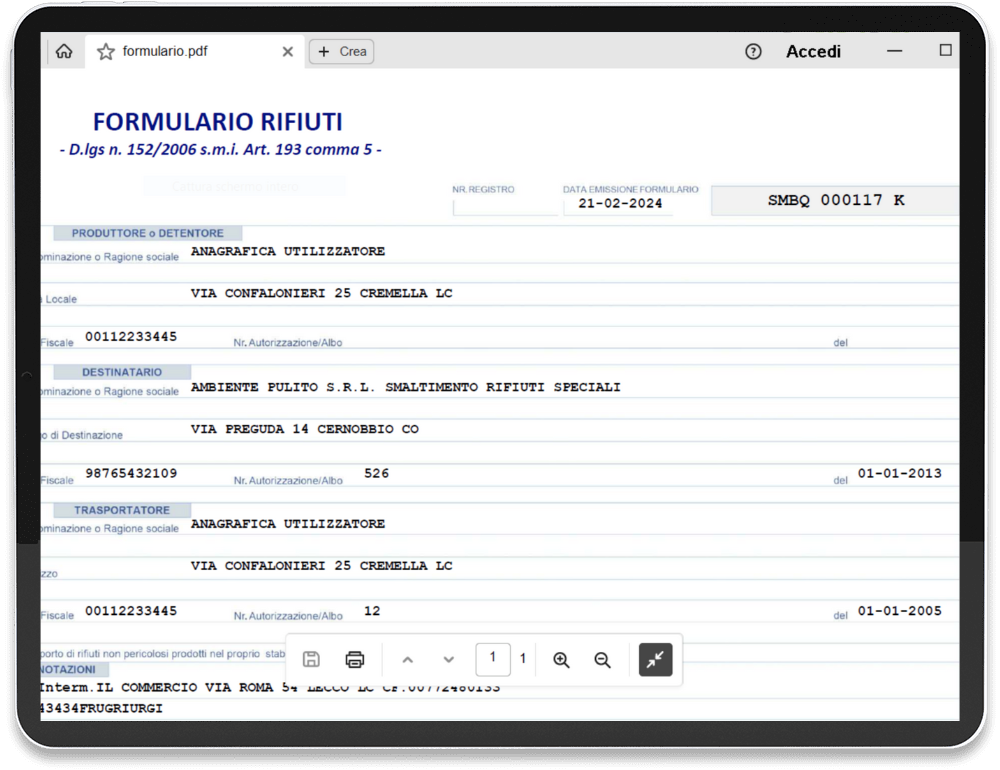The height and width of the screenshot is (770, 1000).
Task: Click the SMBQ 000117 K serial box
Action: point(833,200)
